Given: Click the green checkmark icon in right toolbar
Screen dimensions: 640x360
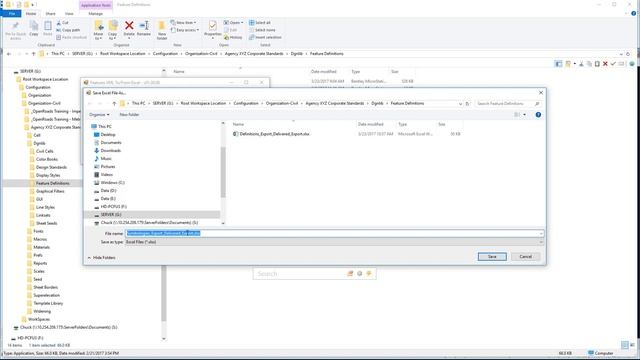Looking at the screenshot, I should point(613,64).
